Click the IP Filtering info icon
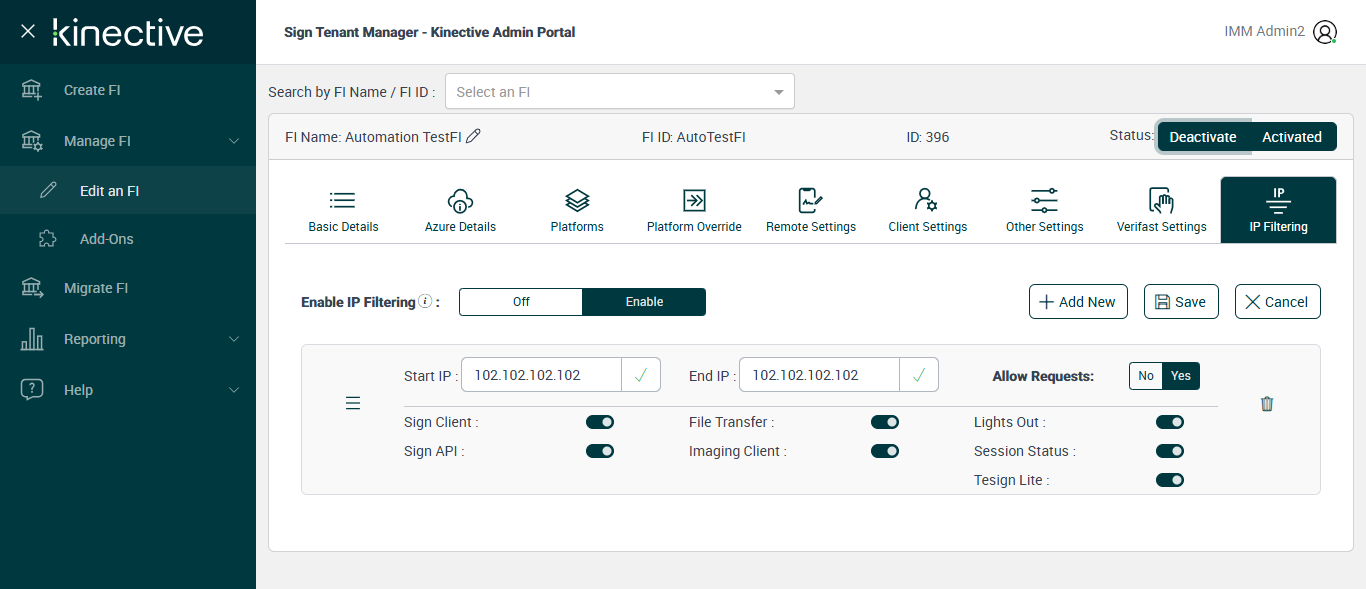 pos(425,301)
